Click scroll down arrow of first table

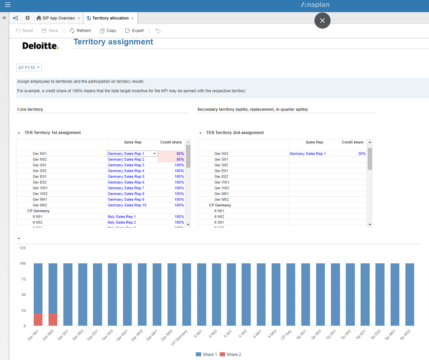pos(188,225)
